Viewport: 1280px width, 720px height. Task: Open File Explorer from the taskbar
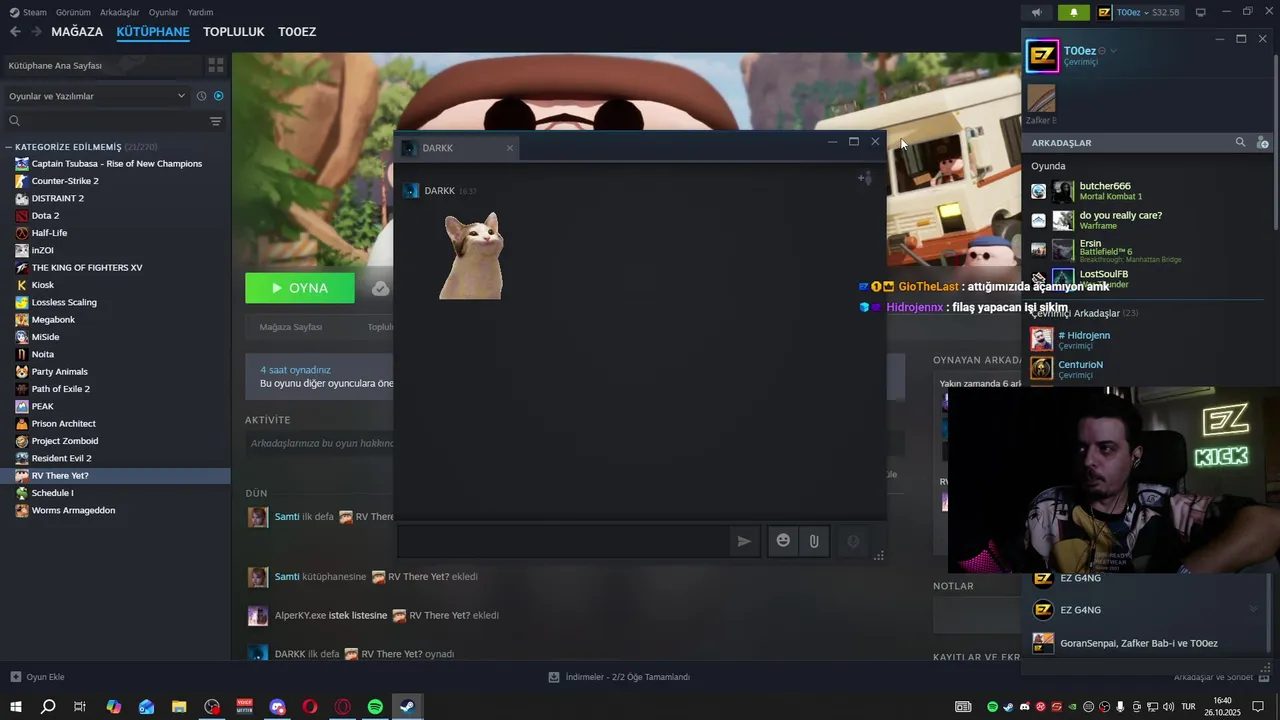coord(179,707)
